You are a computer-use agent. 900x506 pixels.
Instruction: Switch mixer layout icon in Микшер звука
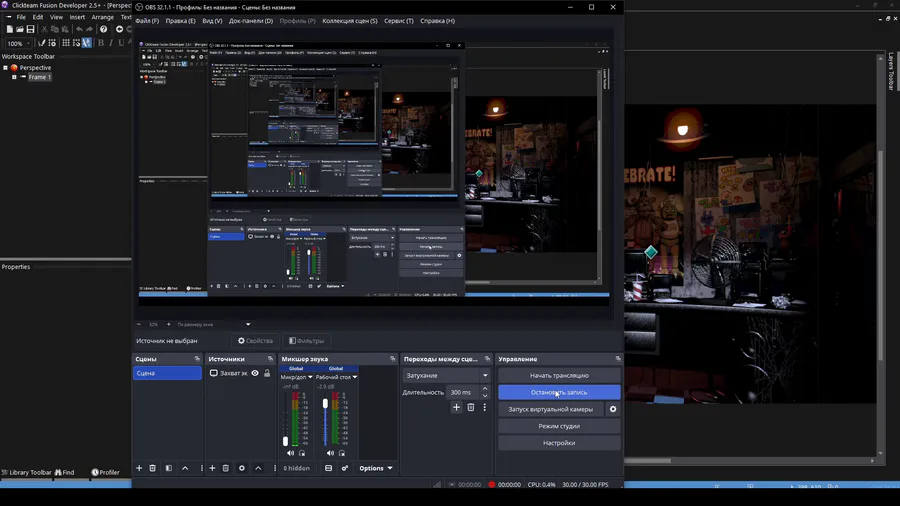(x=328, y=468)
